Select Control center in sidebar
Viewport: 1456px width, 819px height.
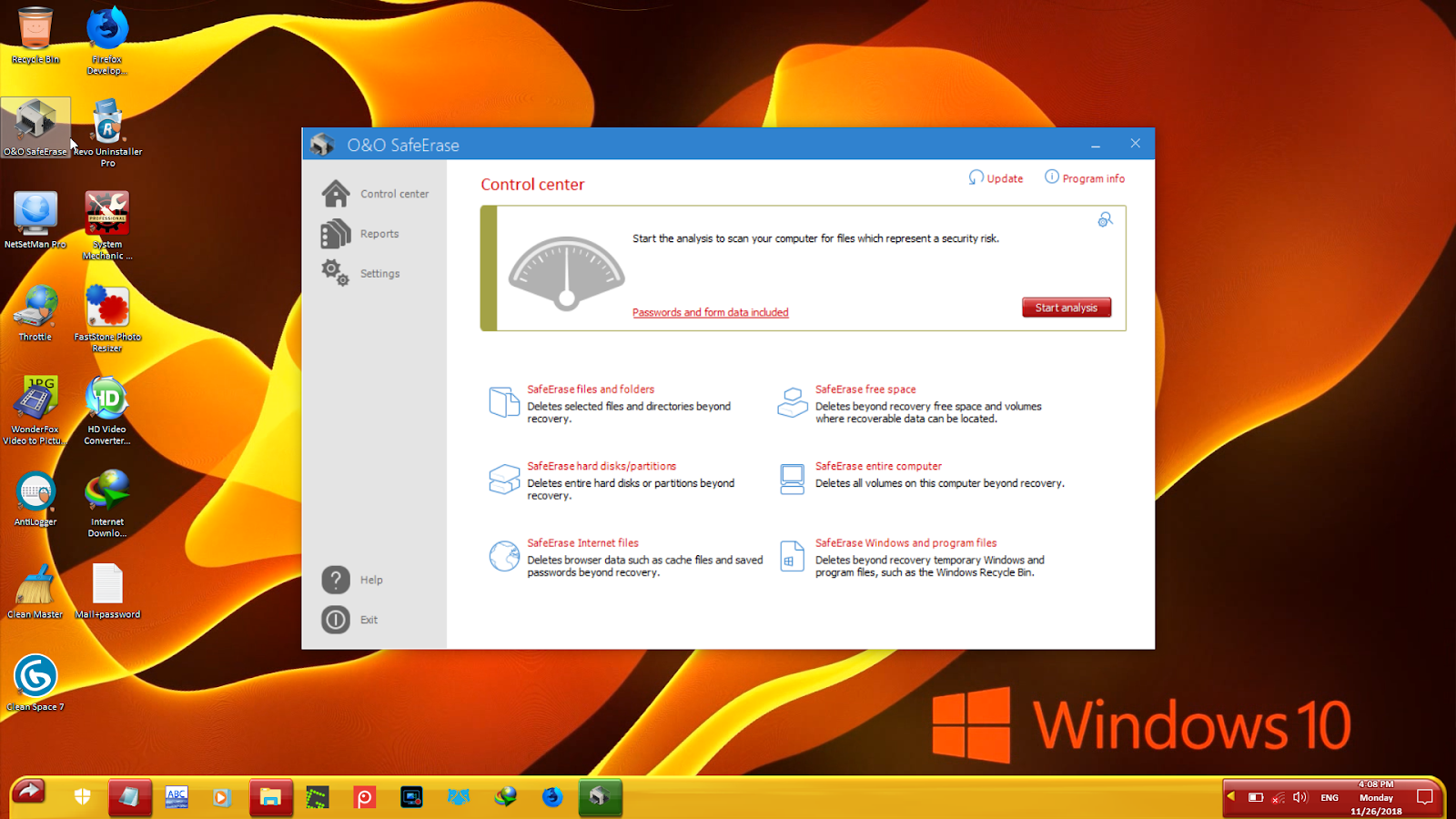click(x=394, y=194)
